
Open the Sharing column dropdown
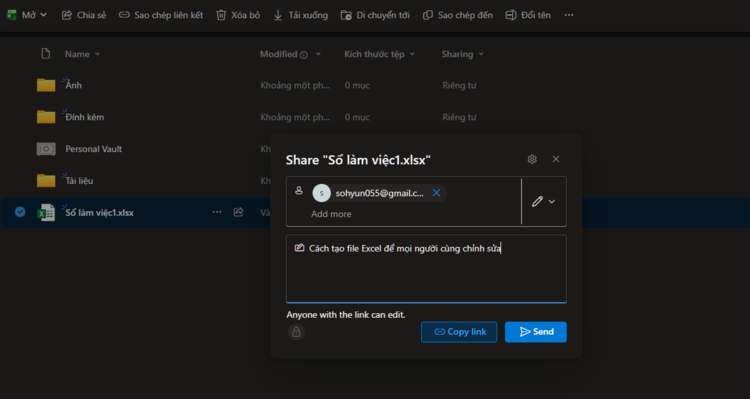pyautogui.click(x=463, y=54)
